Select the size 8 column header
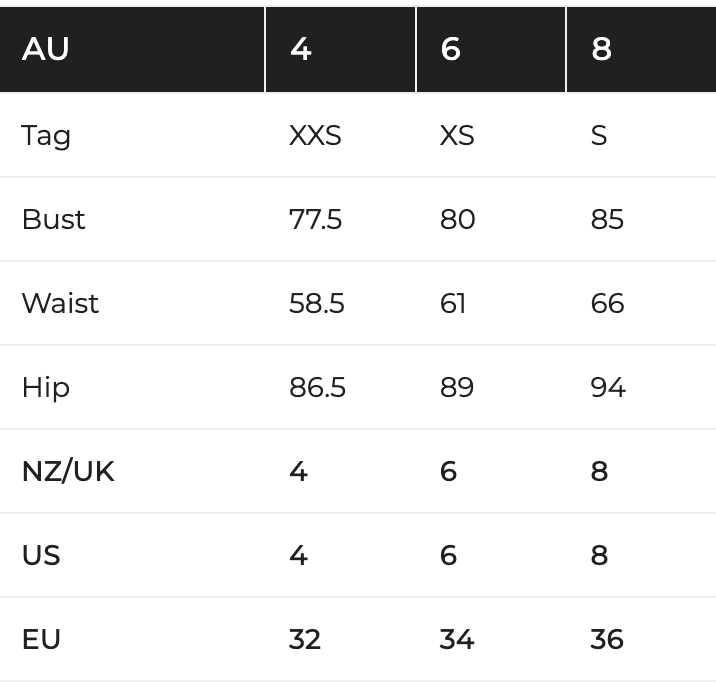 tap(642, 49)
